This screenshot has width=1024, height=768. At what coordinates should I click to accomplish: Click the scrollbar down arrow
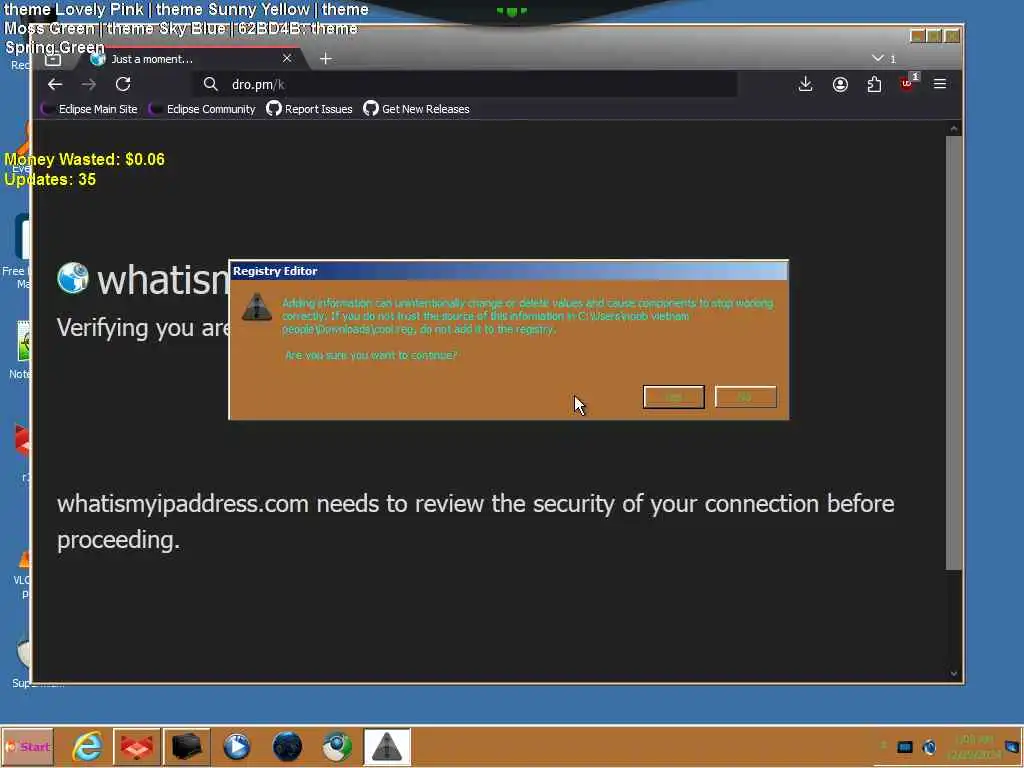tap(953, 673)
